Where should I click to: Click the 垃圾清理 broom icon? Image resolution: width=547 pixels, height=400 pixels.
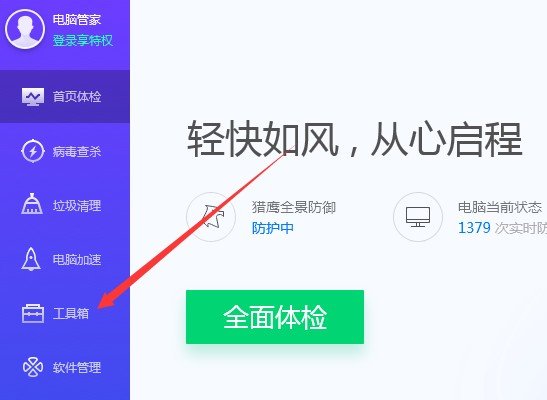(32, 204)
